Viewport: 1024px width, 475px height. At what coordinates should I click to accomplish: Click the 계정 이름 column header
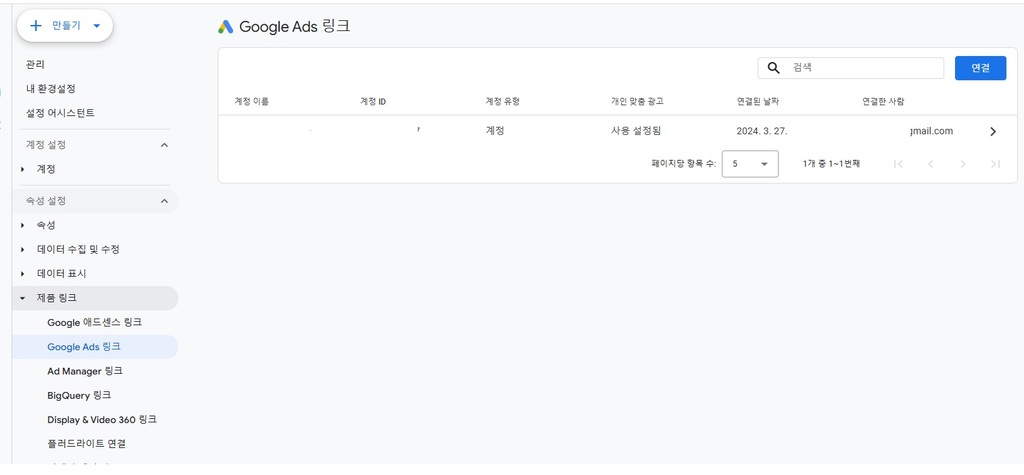click(x=251, y=101)
